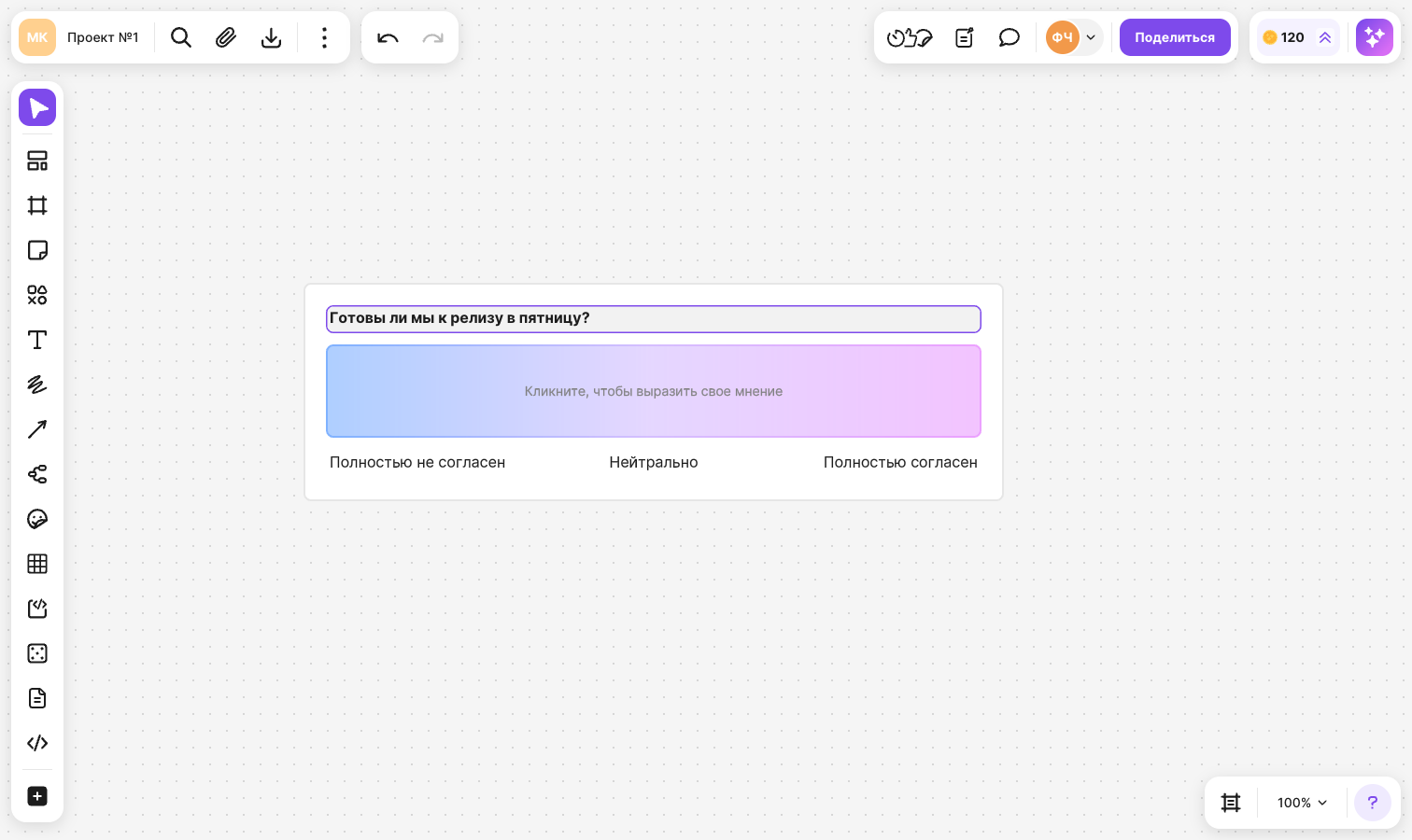This screenshot has width=1412, height=840.
Task: Open the help question mark button
Action: click(x=1373, y=803)
